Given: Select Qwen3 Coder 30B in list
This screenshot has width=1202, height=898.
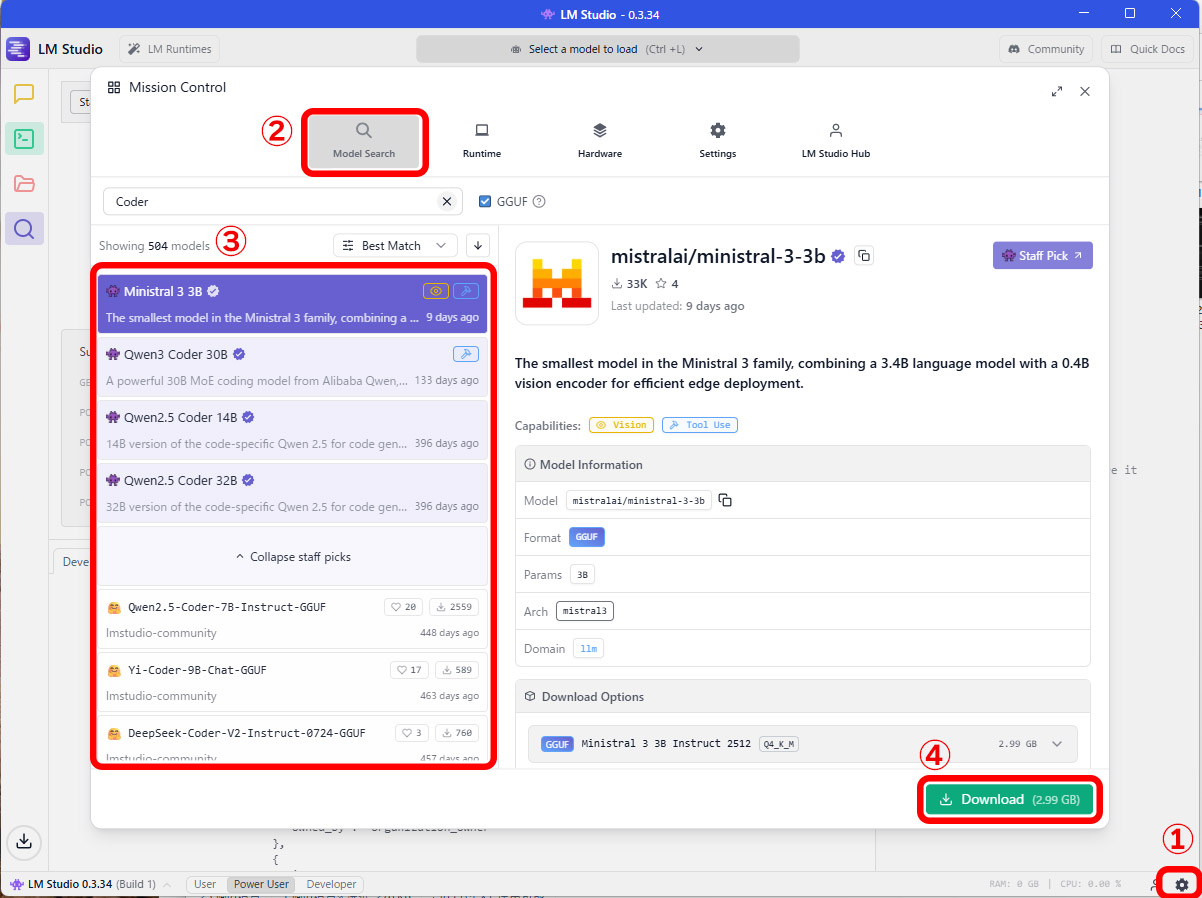Looking at the screenshot, I should [x=293, y=367].
